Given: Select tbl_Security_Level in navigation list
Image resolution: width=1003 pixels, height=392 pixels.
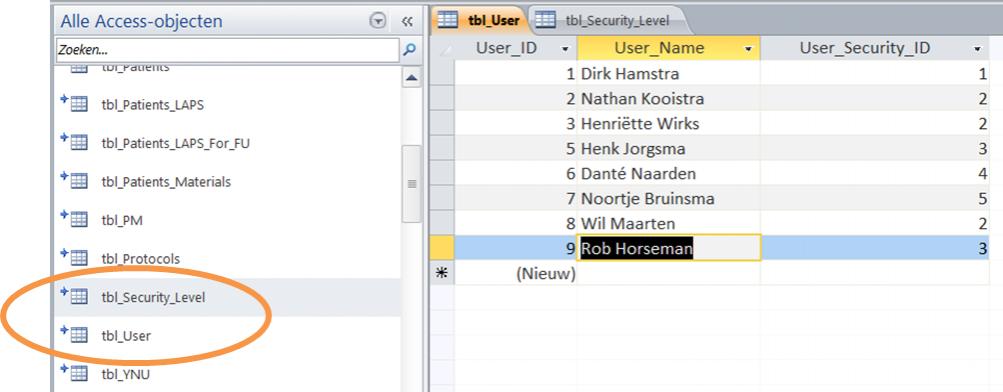Looking at the screenshot, I should click(x=153, y=297).
